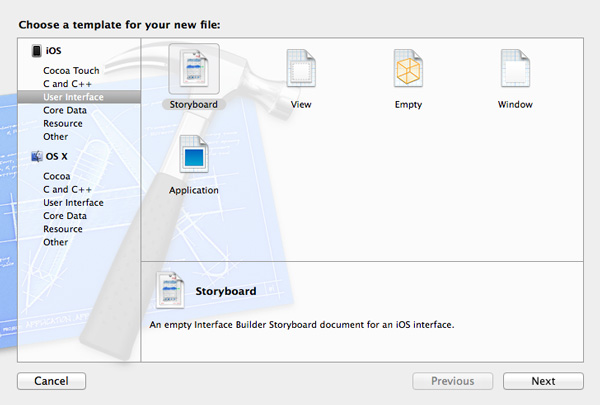Click the Empty template label

pyautogui.click(x=408, y=105)
